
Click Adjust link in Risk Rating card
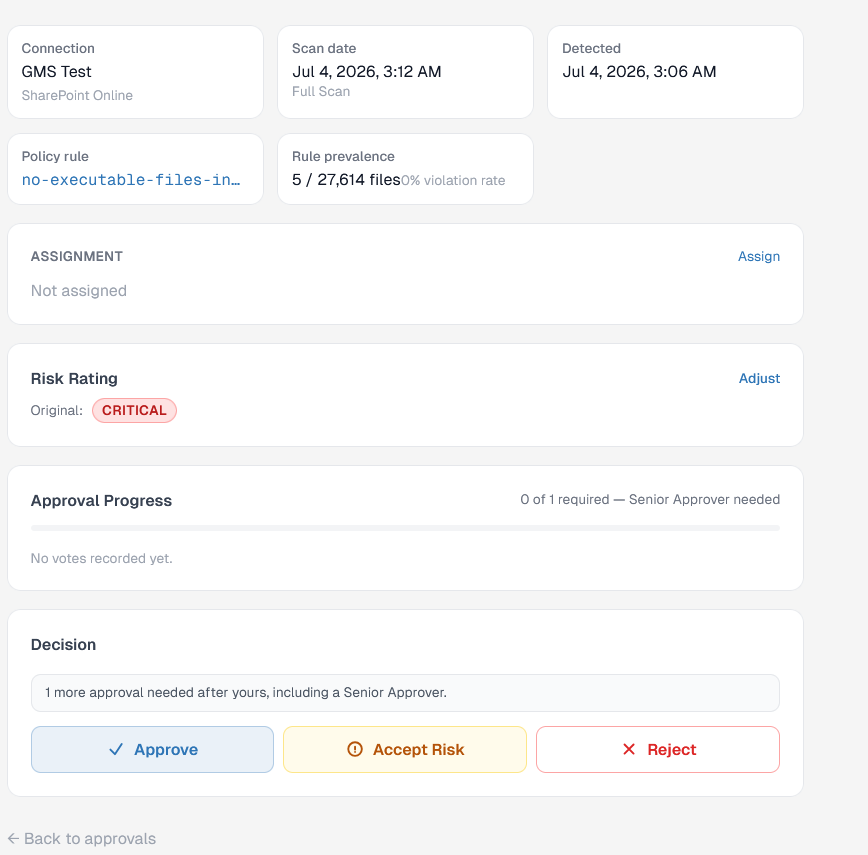coord(759,379)
